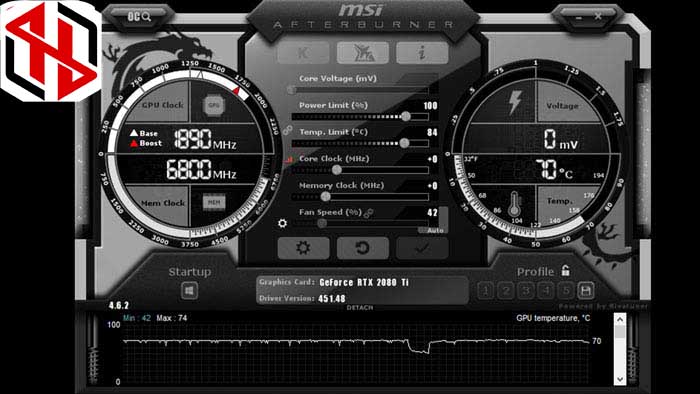The width and height of the screenshot is (700, 394).
Task: Close the Afterburner window
Action: [x=598, y=17]
